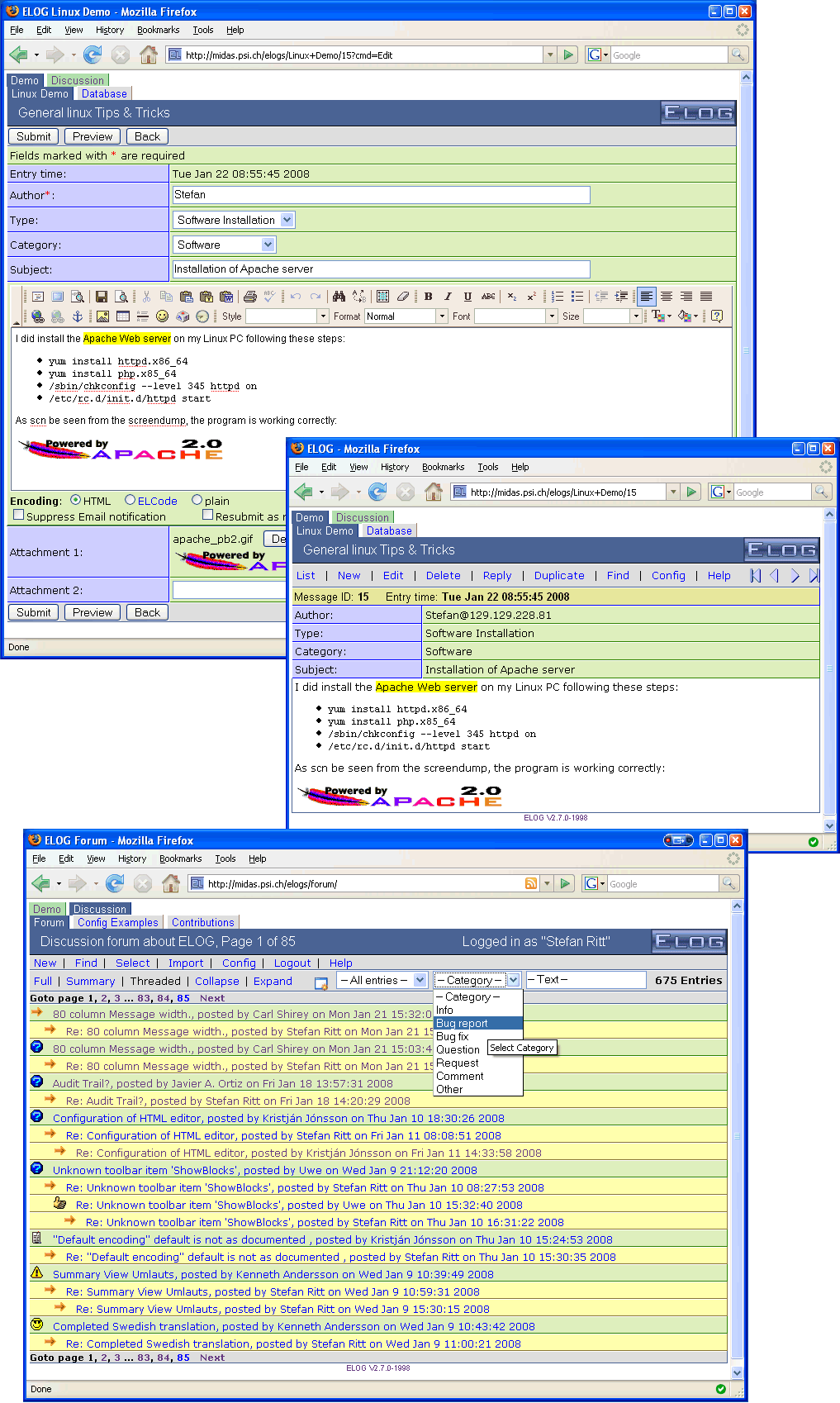Insert a smiley from the editor toolbar

pos(162,316)
